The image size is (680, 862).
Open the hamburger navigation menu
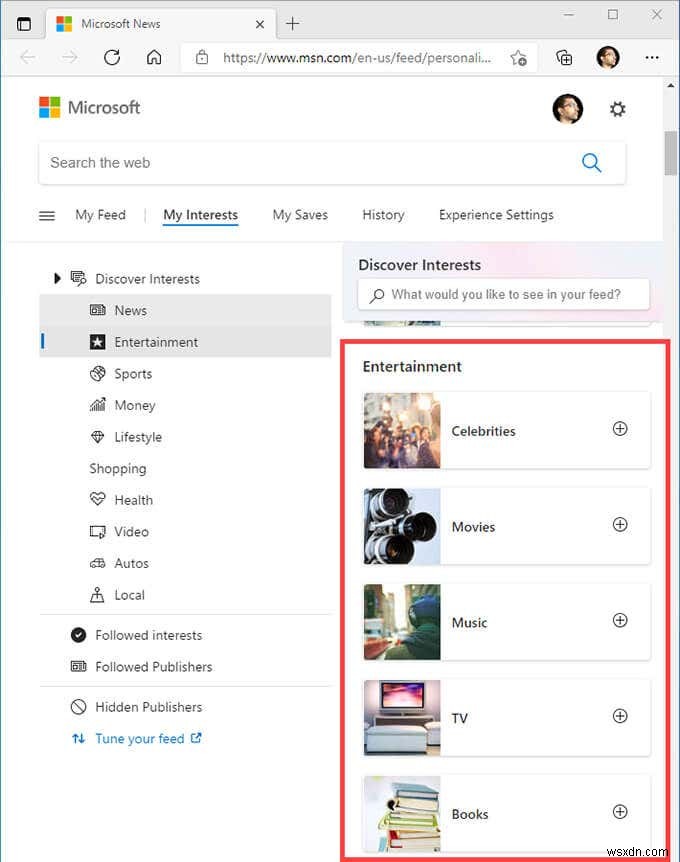click(46, 214)
